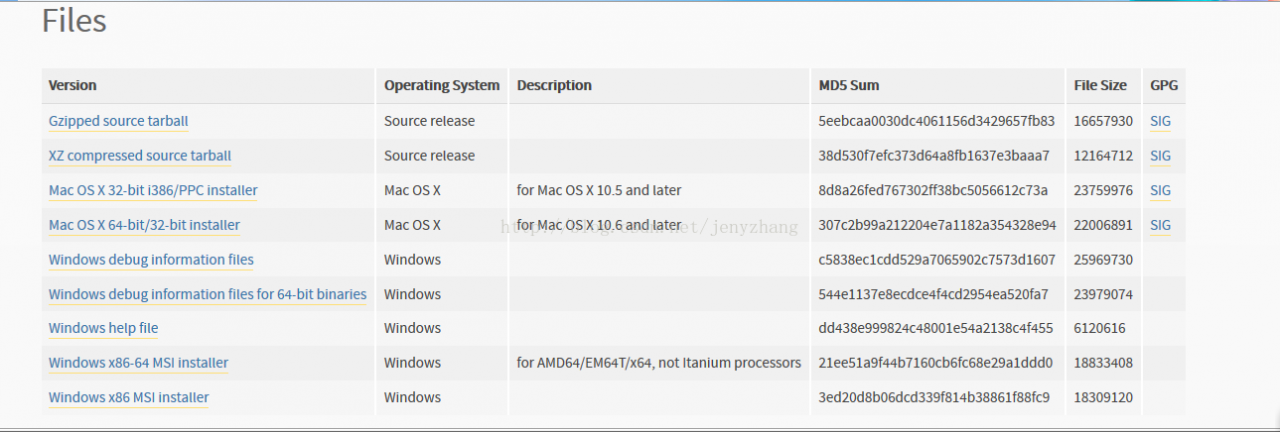Click the Operating System column header
Viewport: 1280px width, 432px height.
point(441,86)
